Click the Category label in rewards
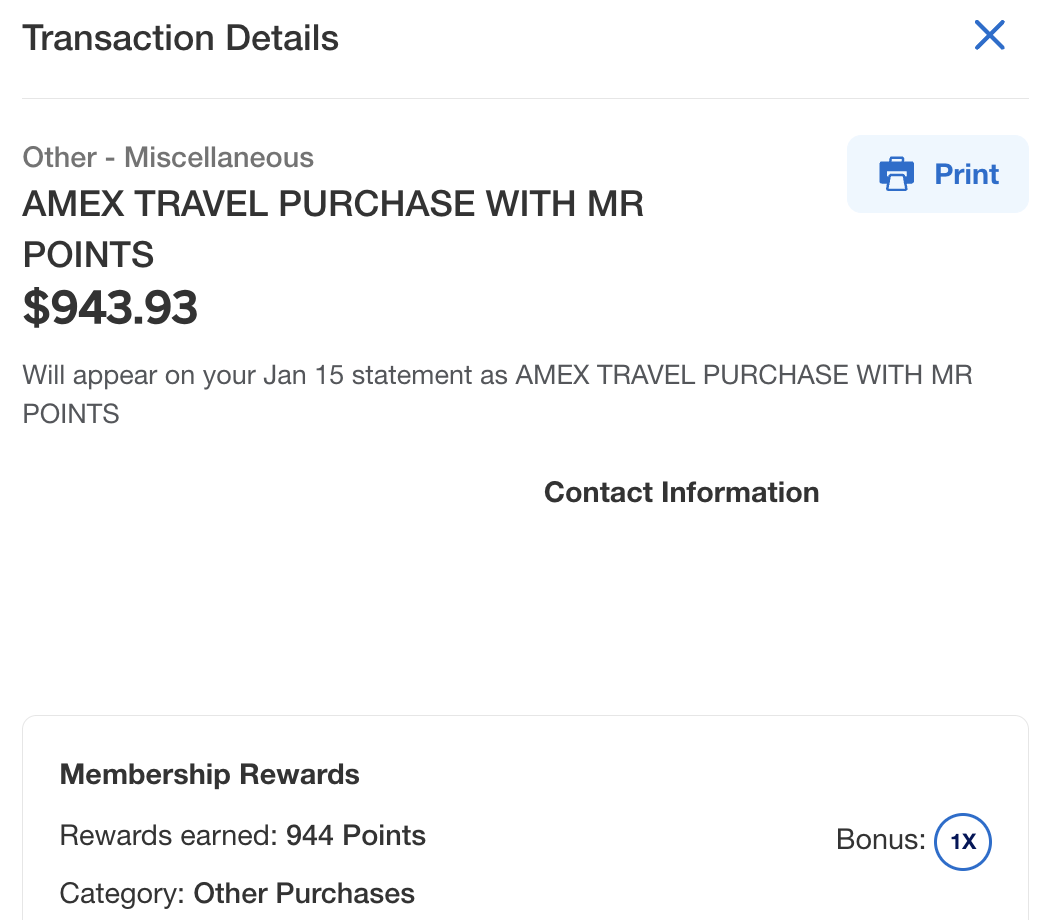 [122, 893]
